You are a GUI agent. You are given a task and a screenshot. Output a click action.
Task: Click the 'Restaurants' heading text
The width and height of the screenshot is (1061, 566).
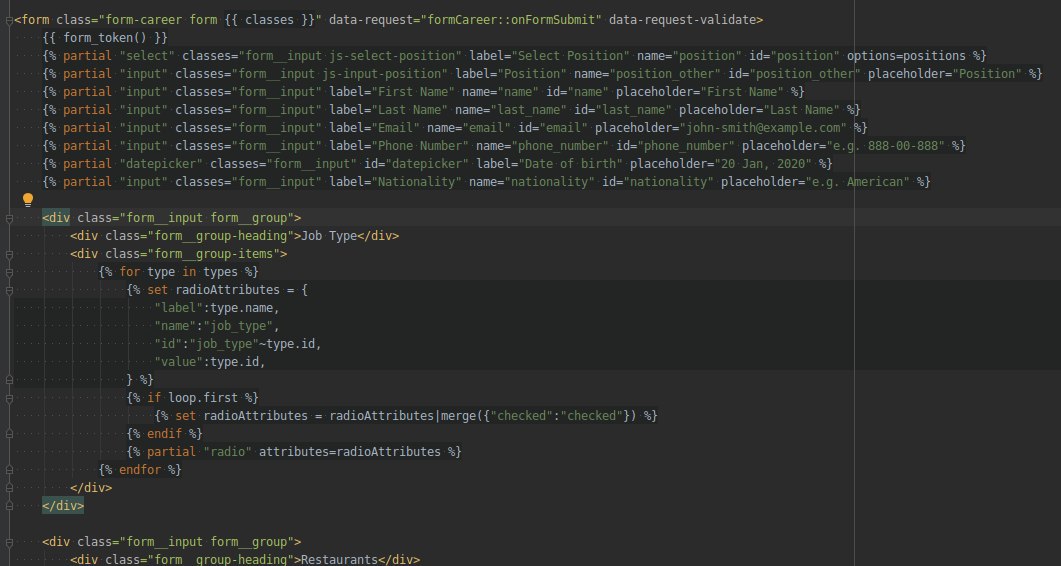339,560
